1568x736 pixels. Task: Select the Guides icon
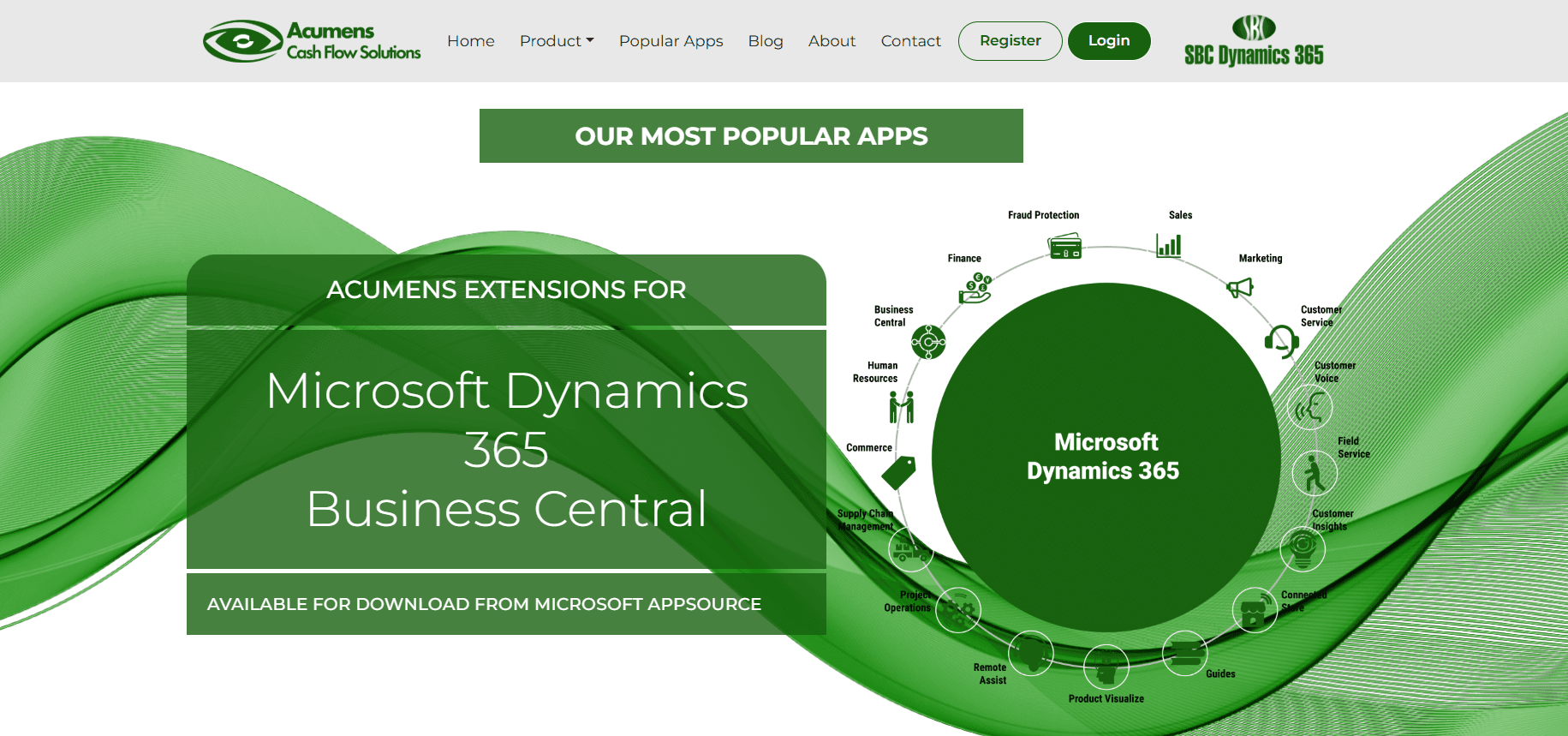point(1185,653)
